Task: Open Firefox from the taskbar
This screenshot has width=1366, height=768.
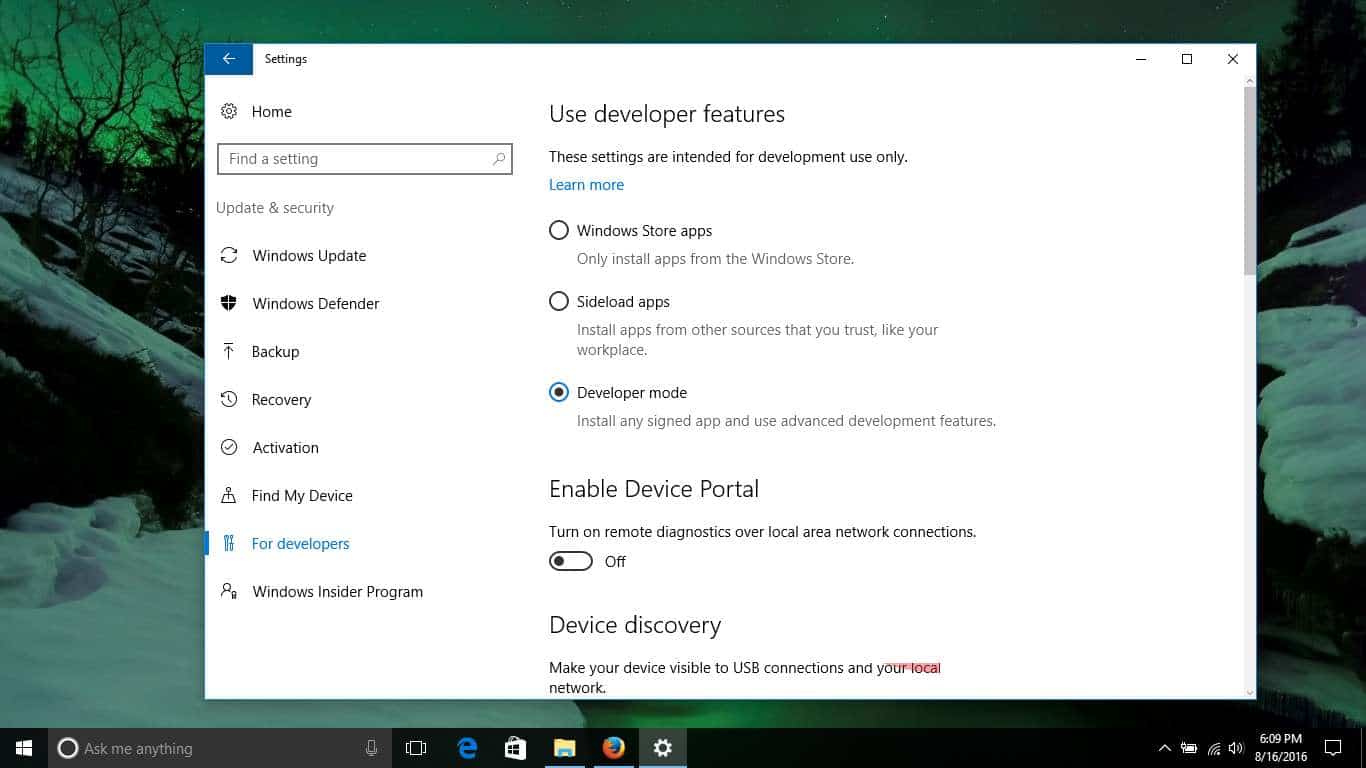Action: pyautogui.click(x=614, y=748)
